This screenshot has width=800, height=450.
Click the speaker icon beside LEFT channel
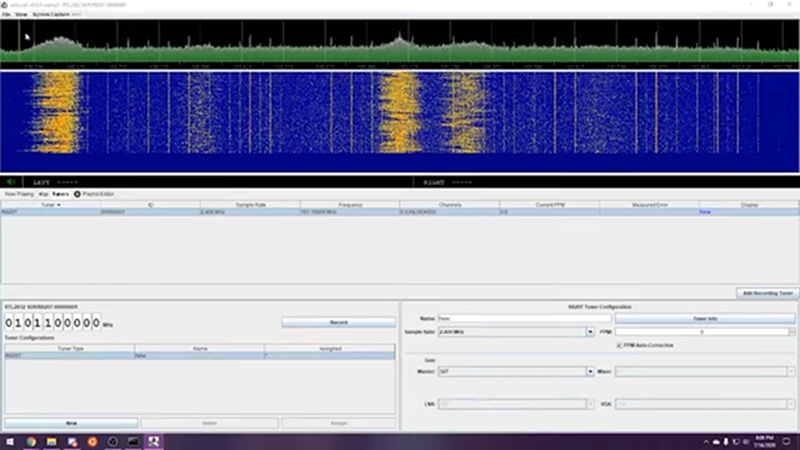[10, 182]
